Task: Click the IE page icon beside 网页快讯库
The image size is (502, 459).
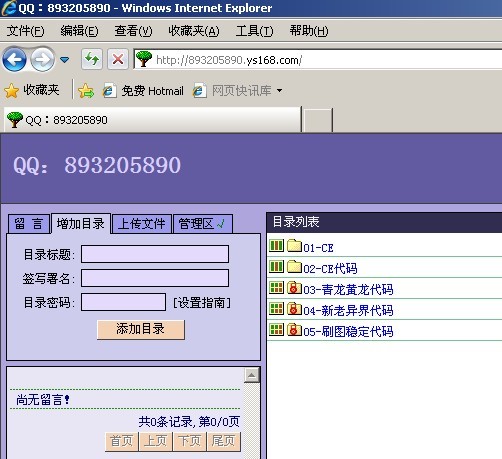Action: 200,91
